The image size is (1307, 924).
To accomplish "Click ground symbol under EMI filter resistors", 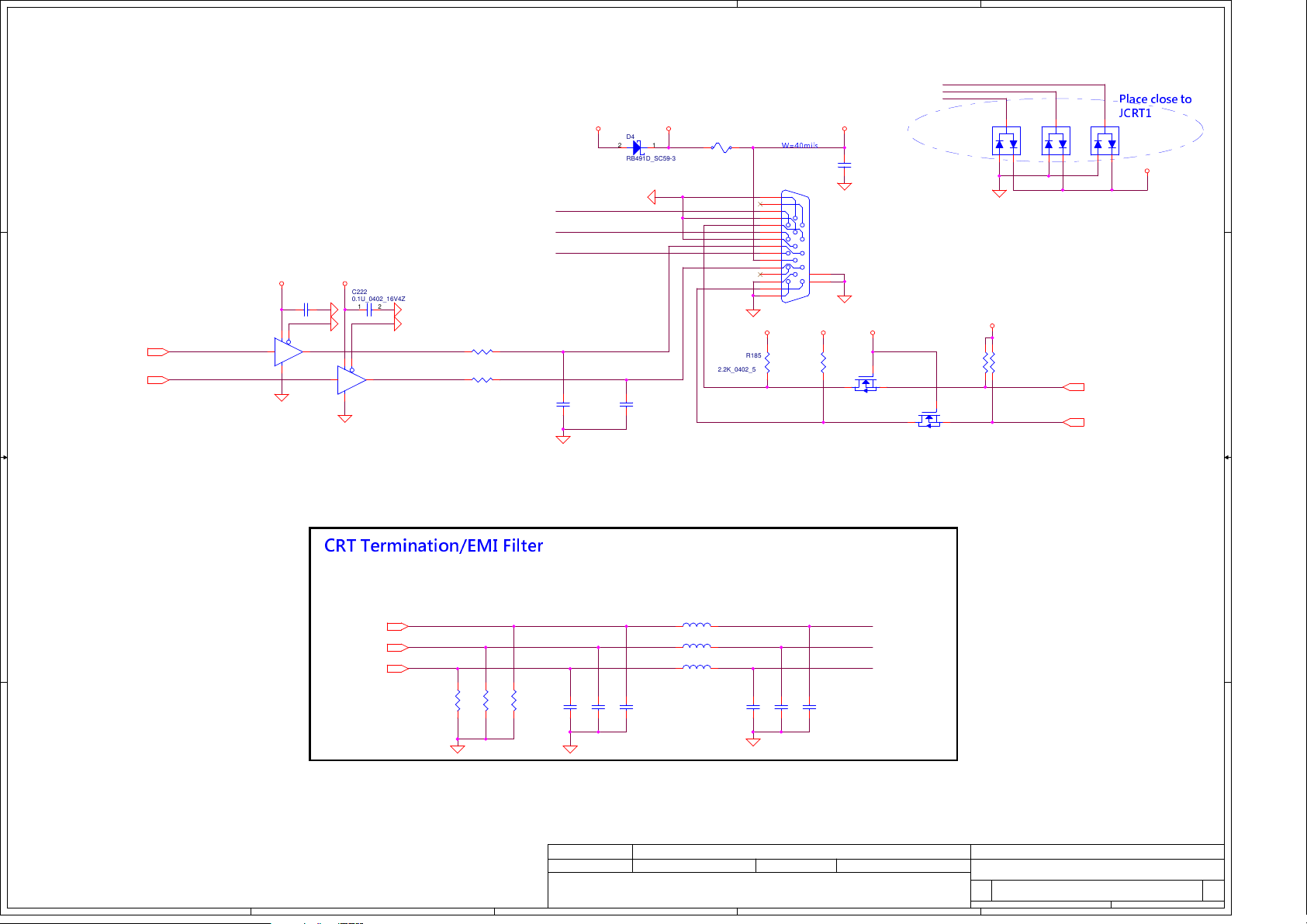I will point(458,749).
